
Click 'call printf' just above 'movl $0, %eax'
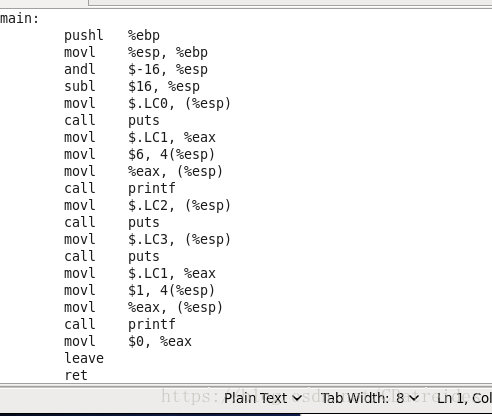pyautogui.click(x=120, y=324)
